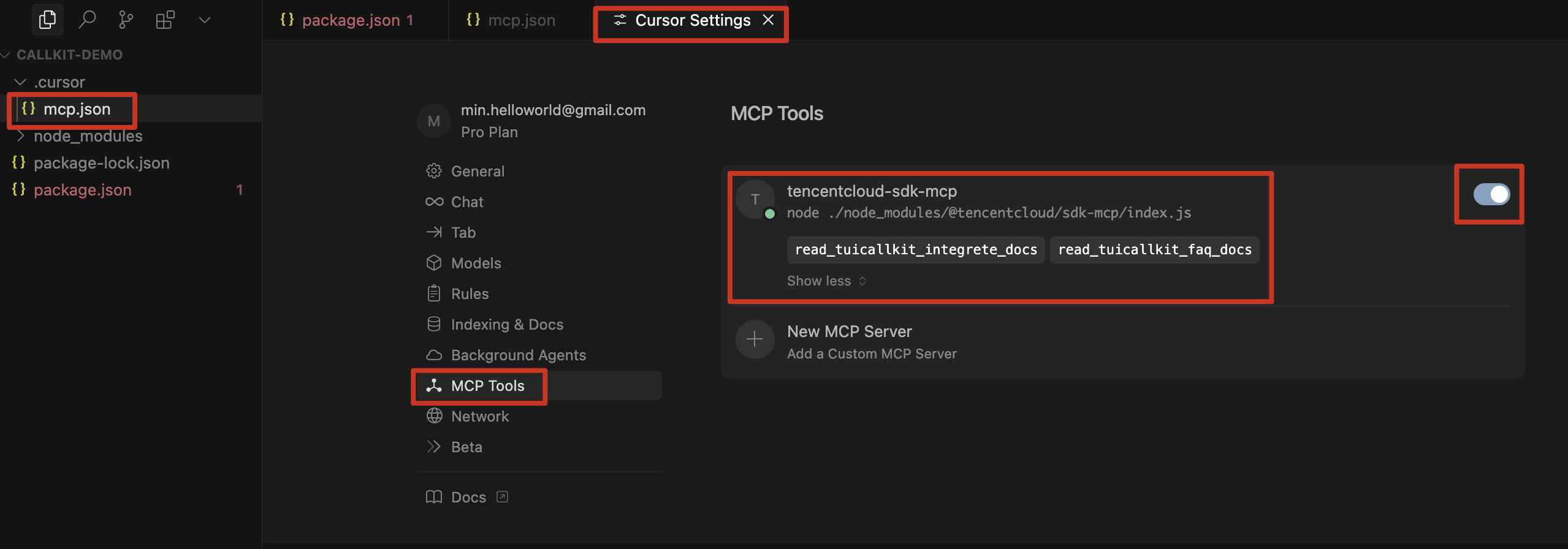Open Beta settings section

point(539,447)
